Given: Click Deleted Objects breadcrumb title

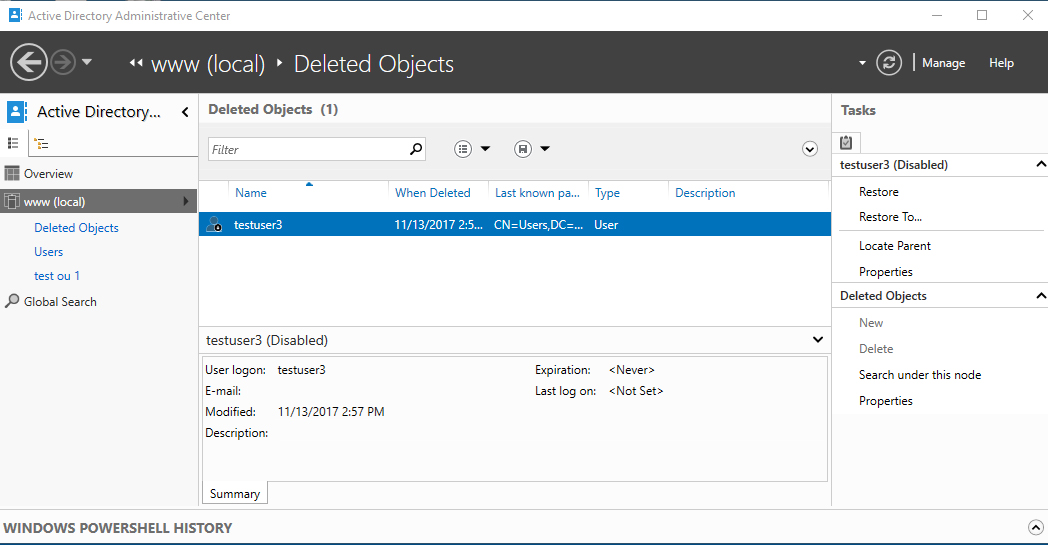Looking at the screenshot, I should click(374, 64).
